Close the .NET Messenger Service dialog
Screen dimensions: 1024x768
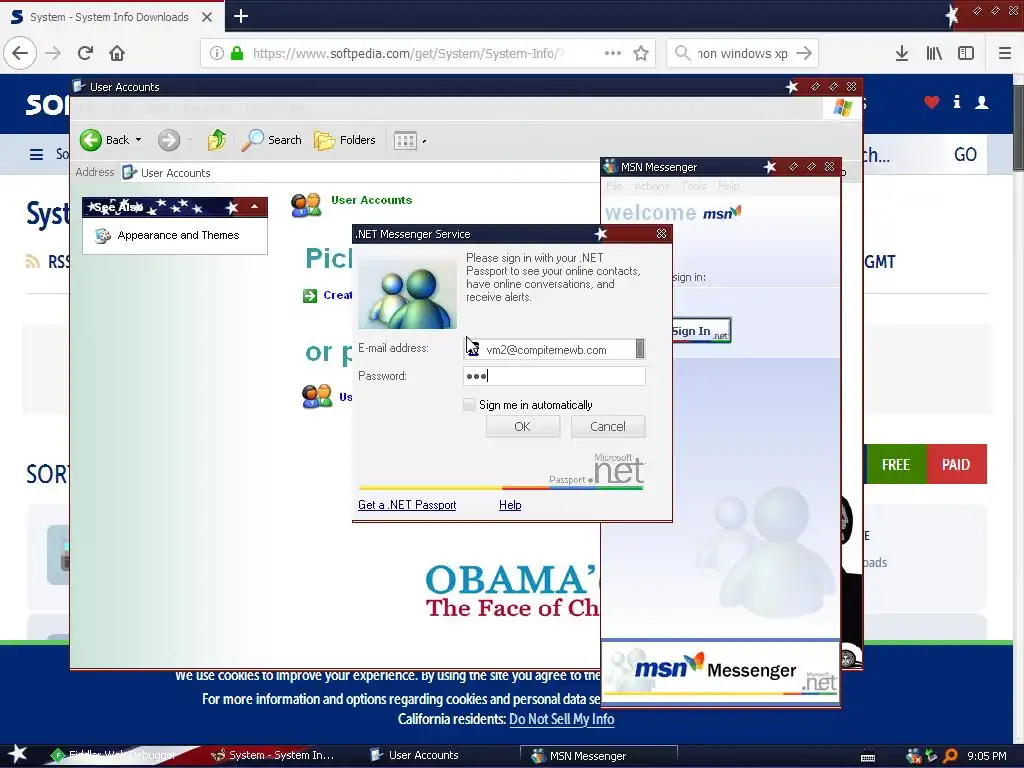click(661, 233)
